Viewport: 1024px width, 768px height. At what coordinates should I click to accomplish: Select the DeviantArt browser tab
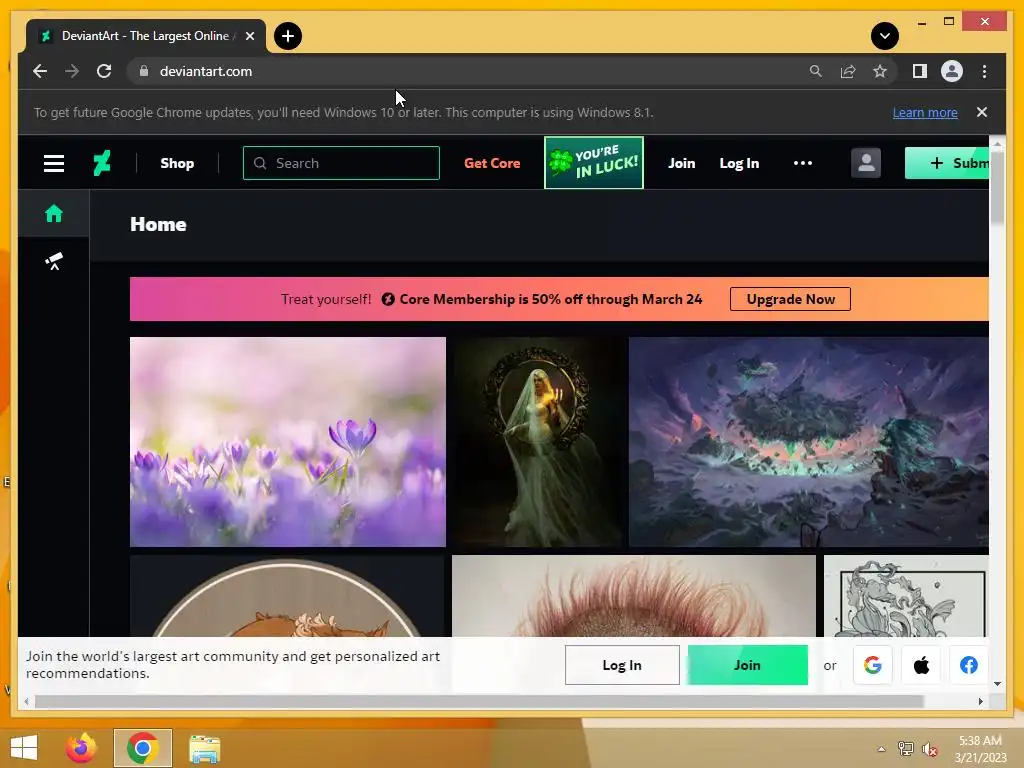pyautogui.click(x=145, y=36)
